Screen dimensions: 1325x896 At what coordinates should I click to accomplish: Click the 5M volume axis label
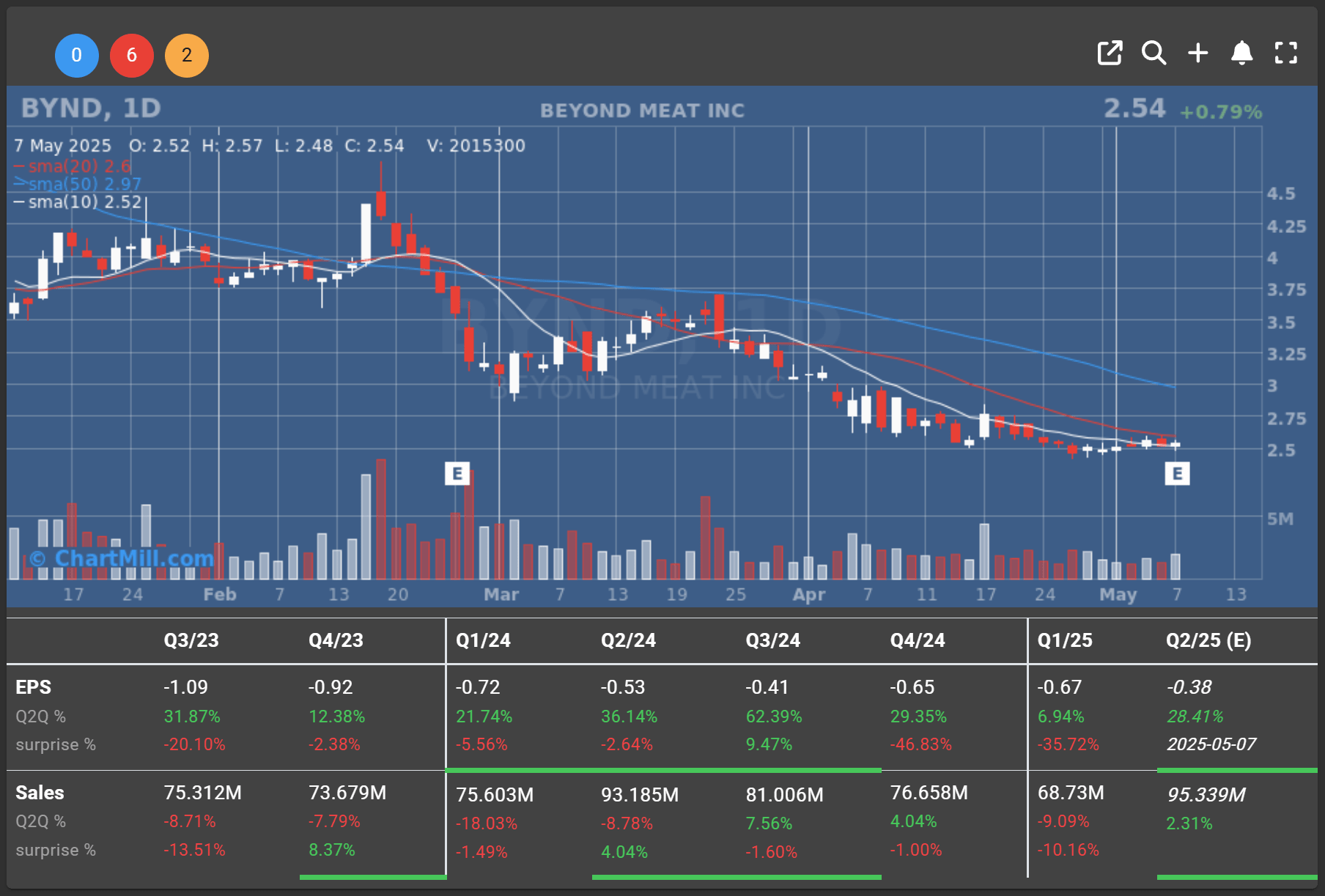click(1280, 519)
